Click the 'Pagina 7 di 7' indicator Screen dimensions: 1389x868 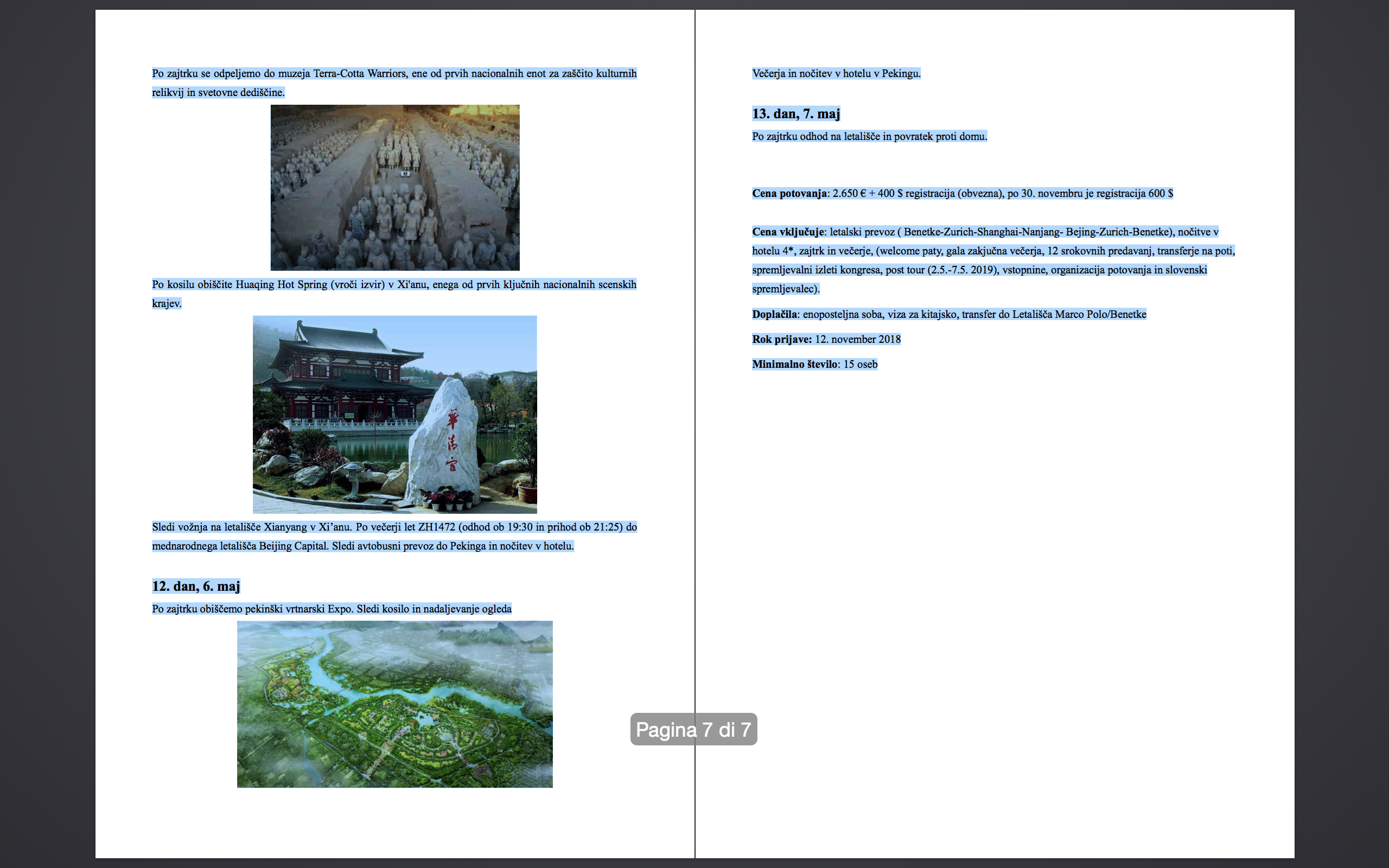coord(693,729)
